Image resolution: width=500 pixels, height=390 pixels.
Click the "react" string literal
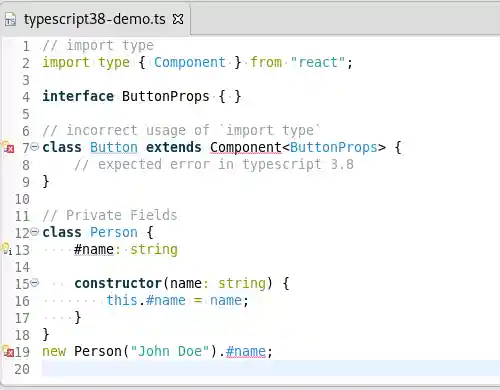coord(318,62)
